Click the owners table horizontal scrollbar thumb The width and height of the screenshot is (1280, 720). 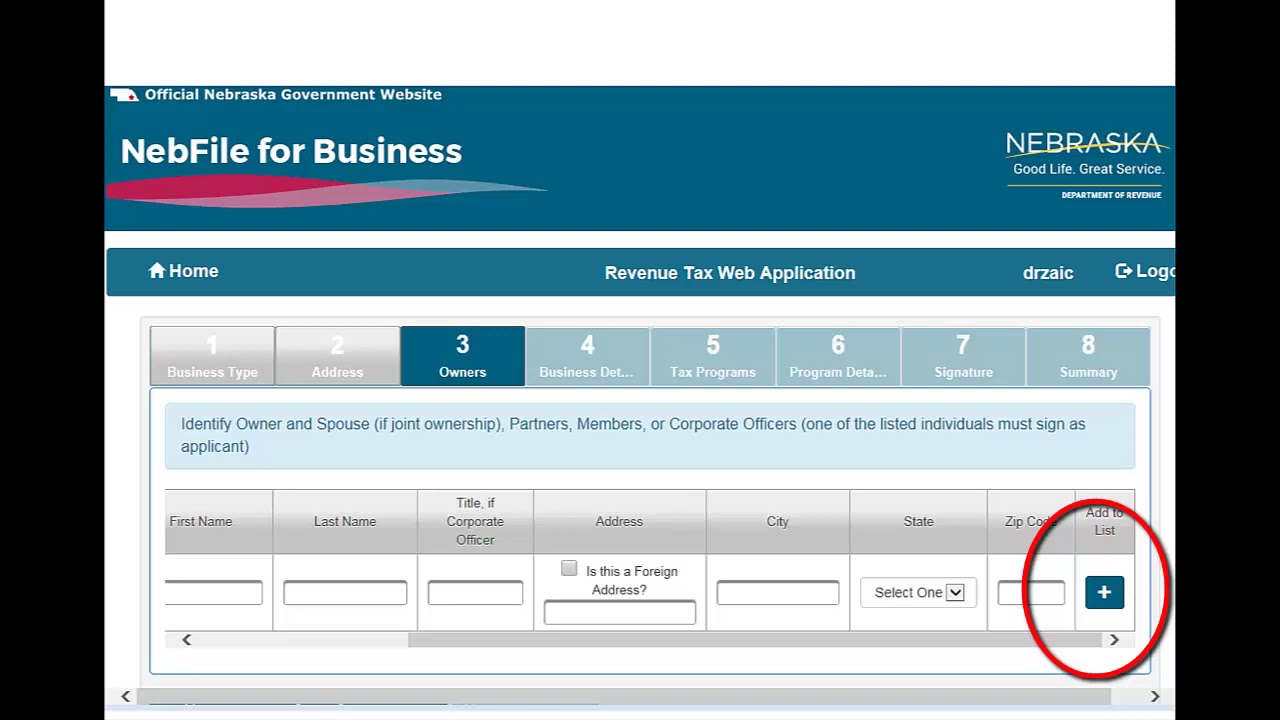point(756,640)
